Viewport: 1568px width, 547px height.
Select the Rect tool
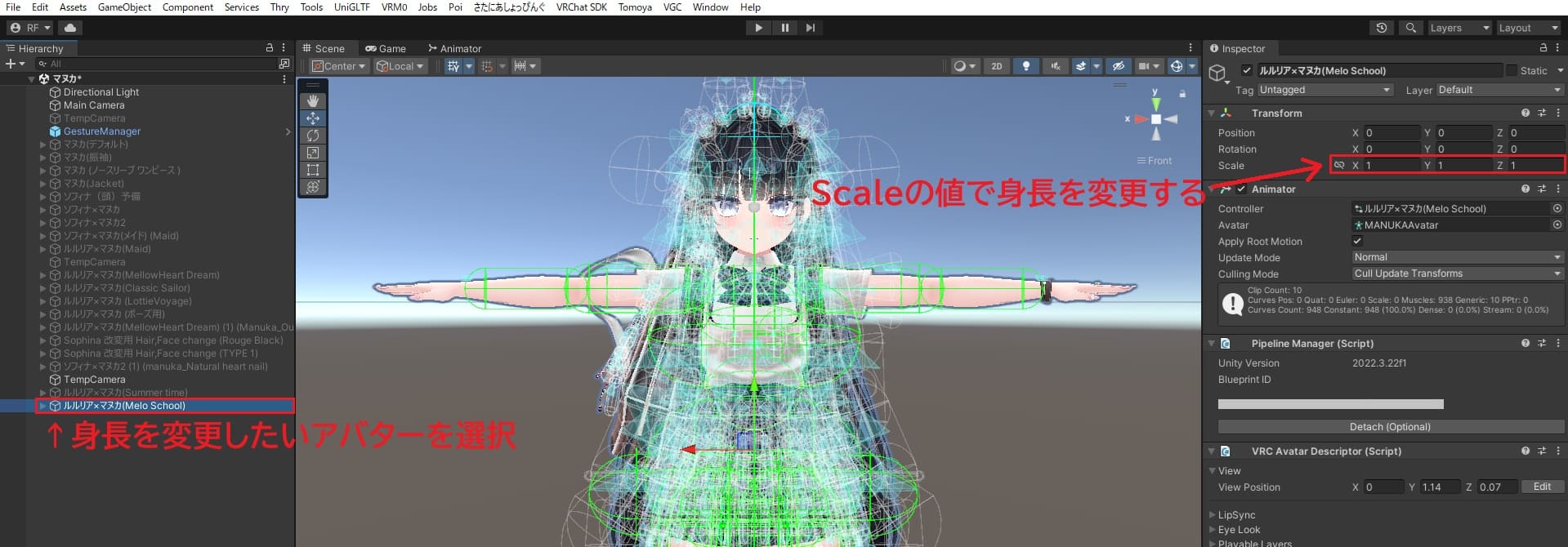tap(313, 170)
